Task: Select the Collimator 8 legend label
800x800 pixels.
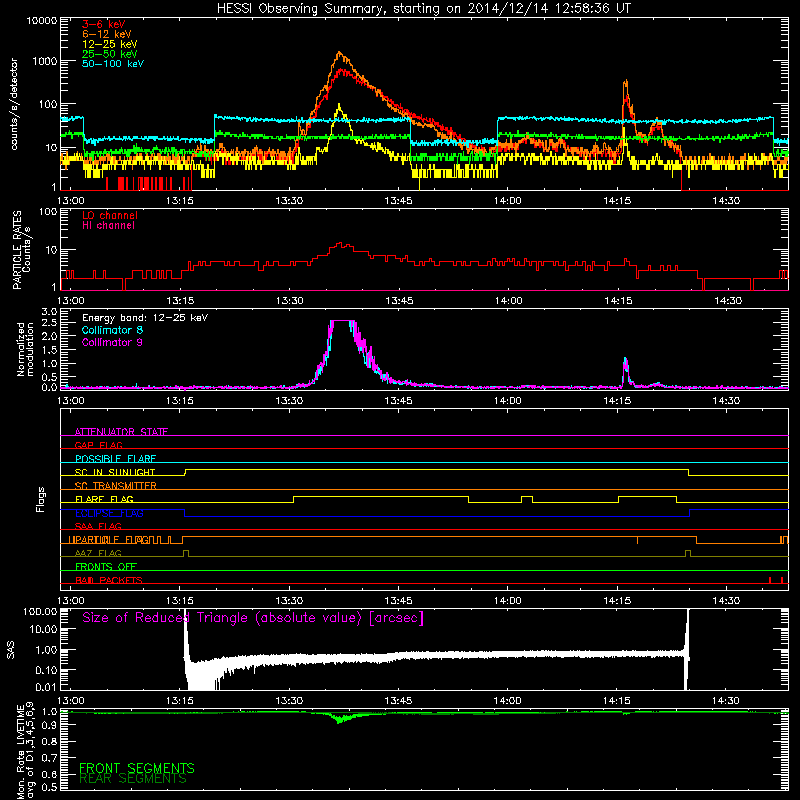Action: [x=112, y=330]
